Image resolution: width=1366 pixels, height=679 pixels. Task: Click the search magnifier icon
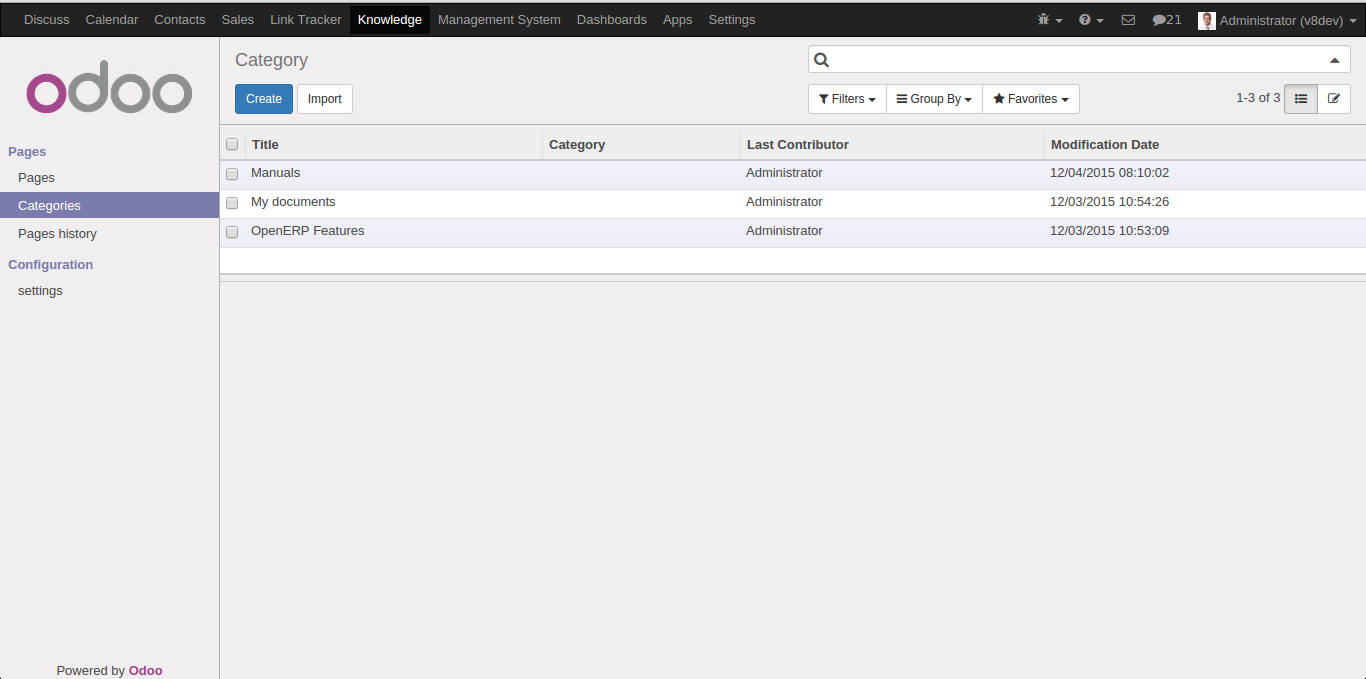tap(821, 59)
